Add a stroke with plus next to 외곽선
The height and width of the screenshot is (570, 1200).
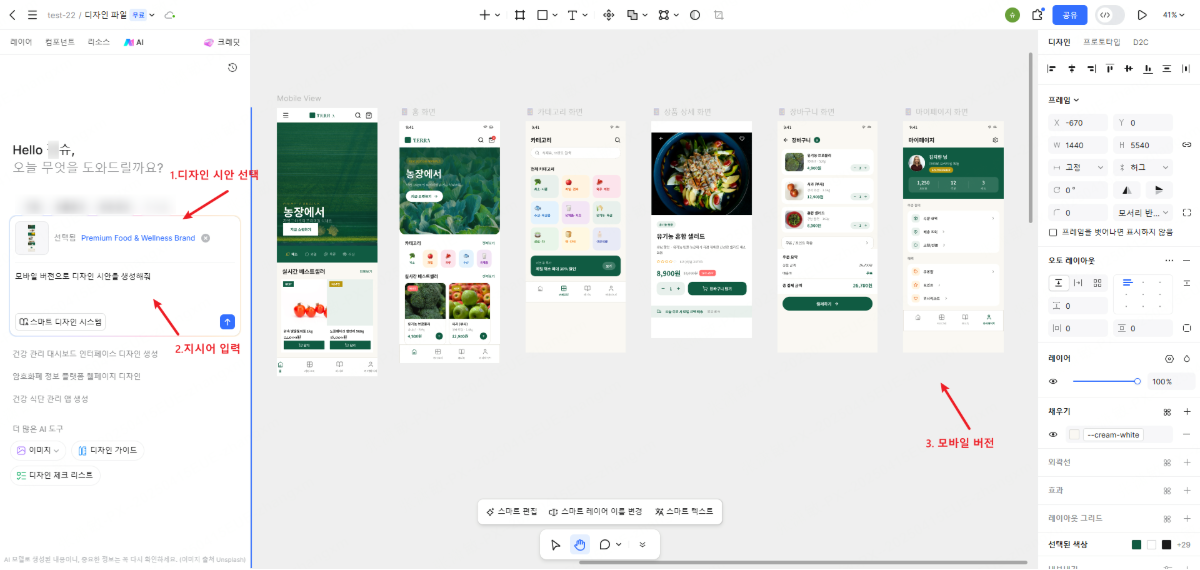click(x=1187, y=463)
